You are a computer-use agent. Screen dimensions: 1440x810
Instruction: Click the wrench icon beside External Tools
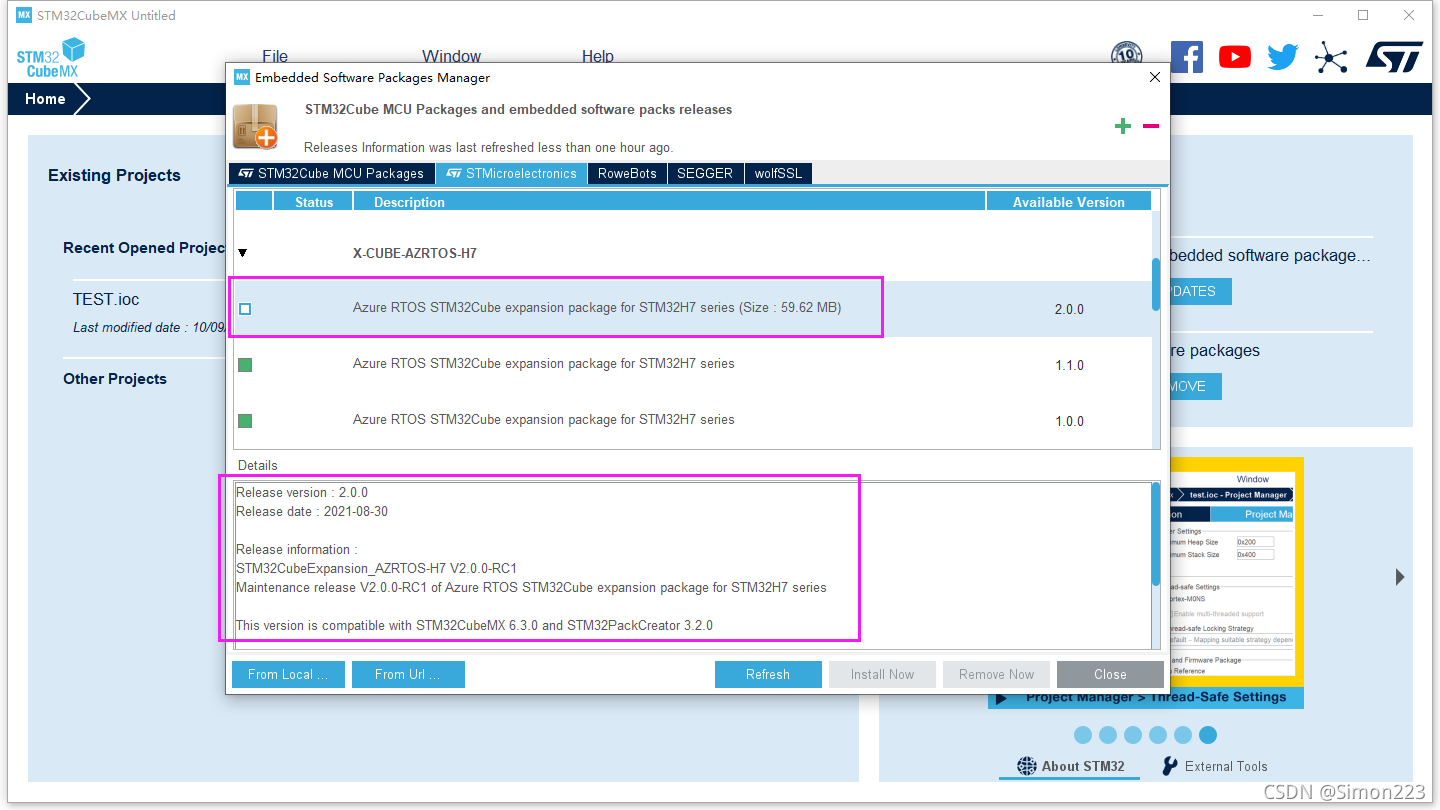(1169, 766)
